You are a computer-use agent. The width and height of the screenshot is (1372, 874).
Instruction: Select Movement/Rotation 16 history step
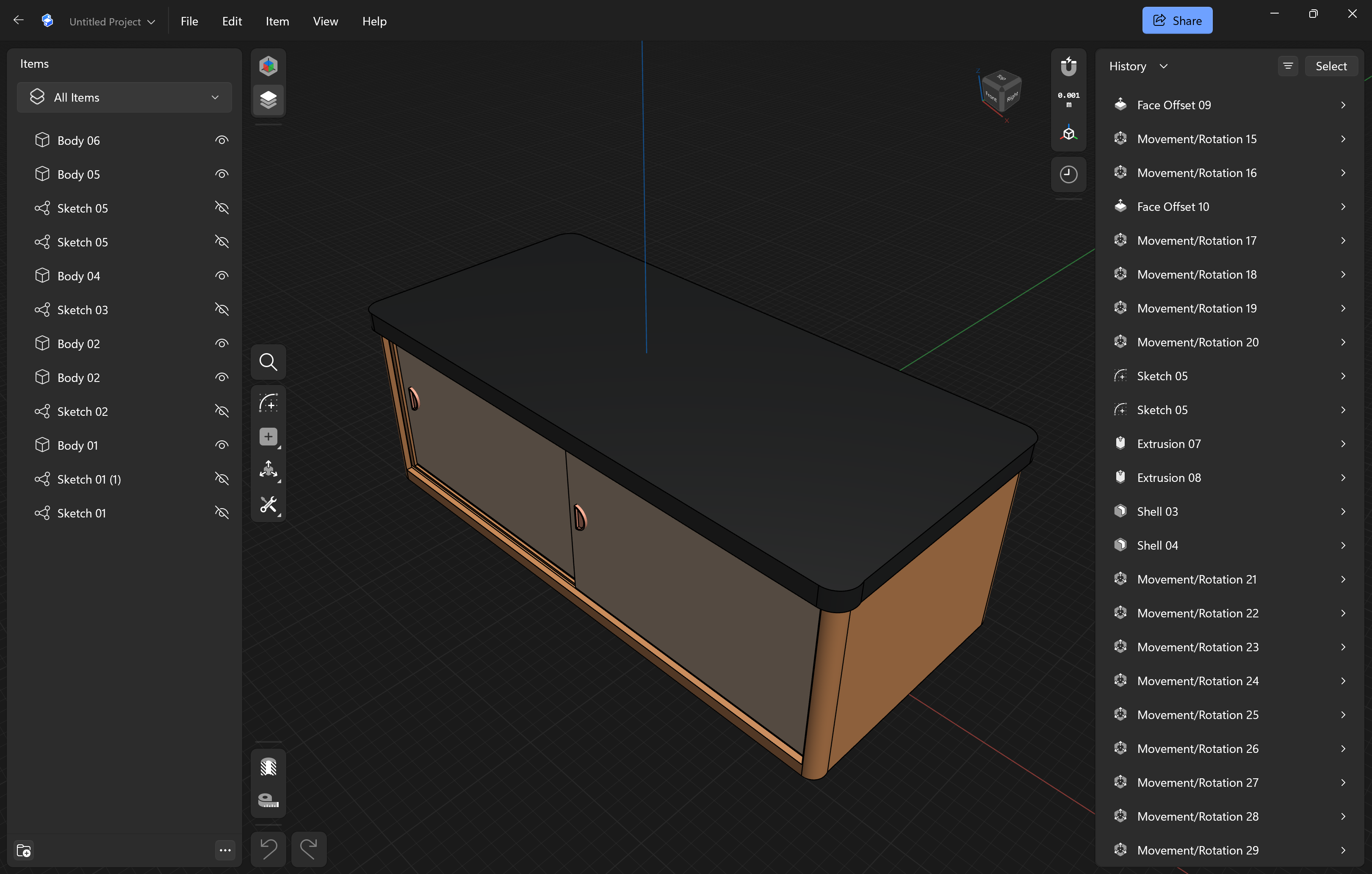click(x=1230, y=173)
